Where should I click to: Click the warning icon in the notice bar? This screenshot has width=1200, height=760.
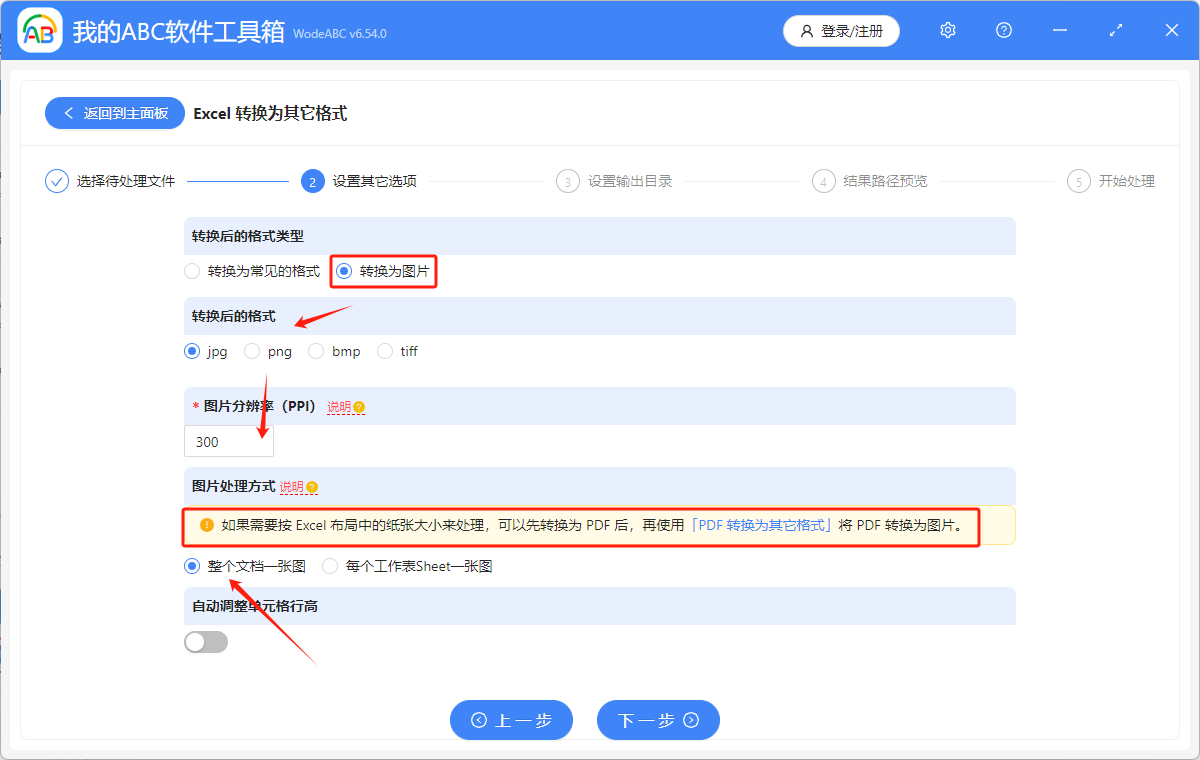[x=207, y=525]
